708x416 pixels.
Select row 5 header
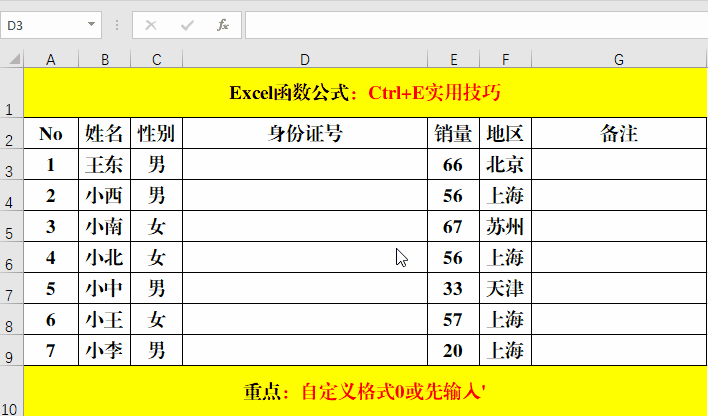tap(11, 226)
